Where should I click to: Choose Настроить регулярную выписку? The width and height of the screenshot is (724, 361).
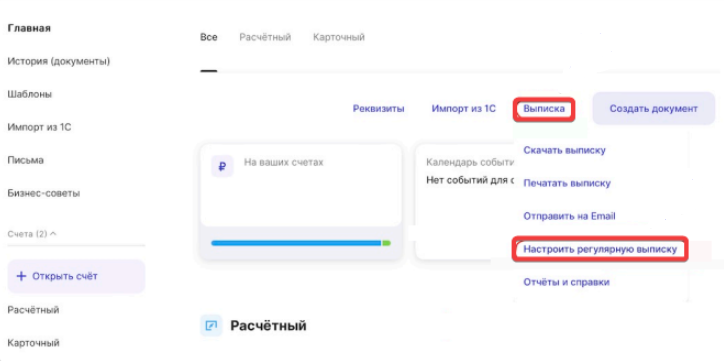pos(600,249)
